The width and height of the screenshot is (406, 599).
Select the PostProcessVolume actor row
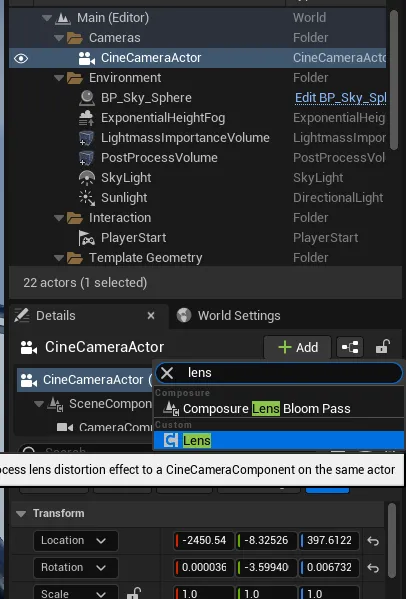click(x=197, y=158)
